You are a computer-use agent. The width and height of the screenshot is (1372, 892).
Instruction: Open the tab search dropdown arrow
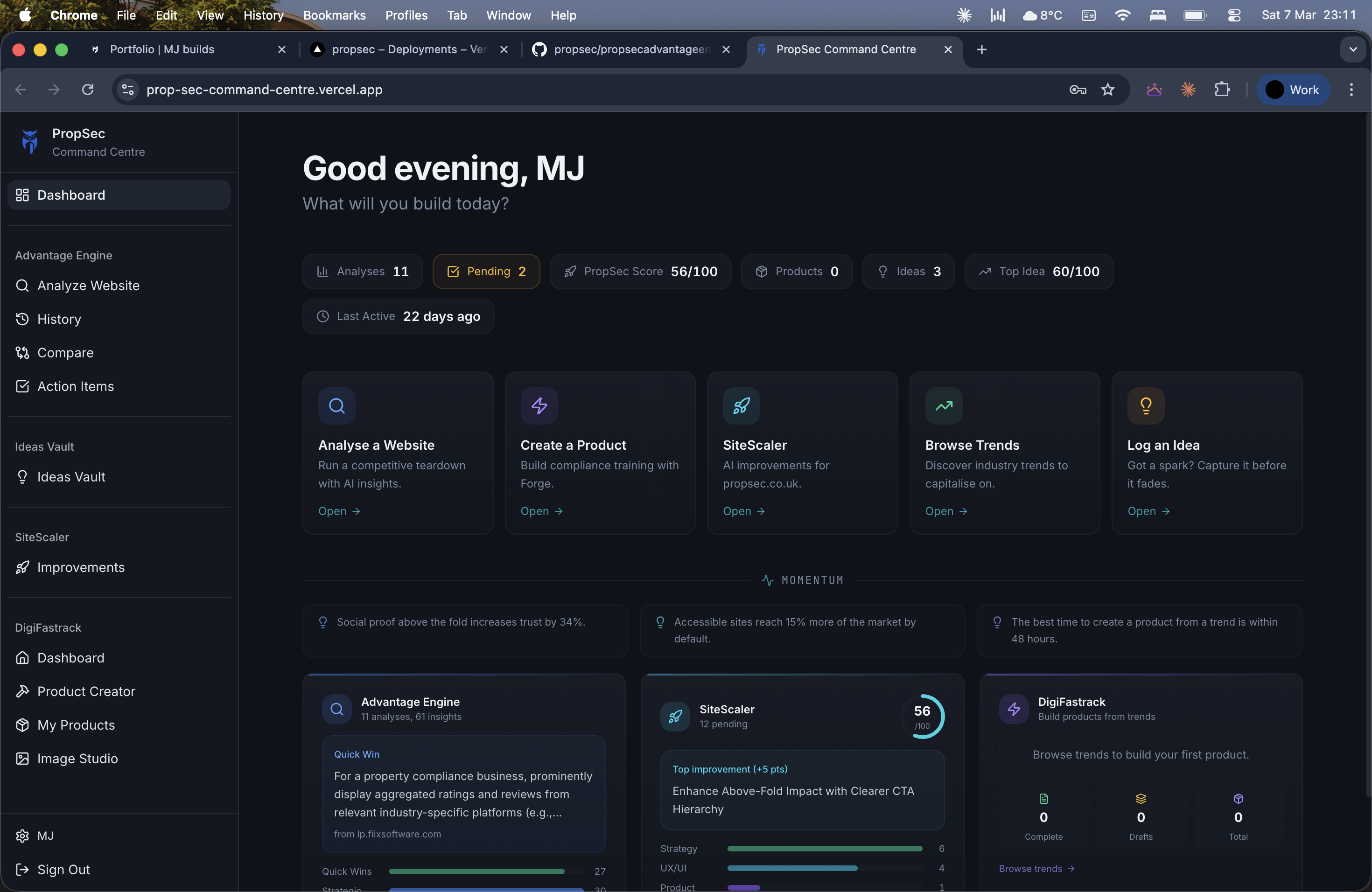pos(1352,49)
